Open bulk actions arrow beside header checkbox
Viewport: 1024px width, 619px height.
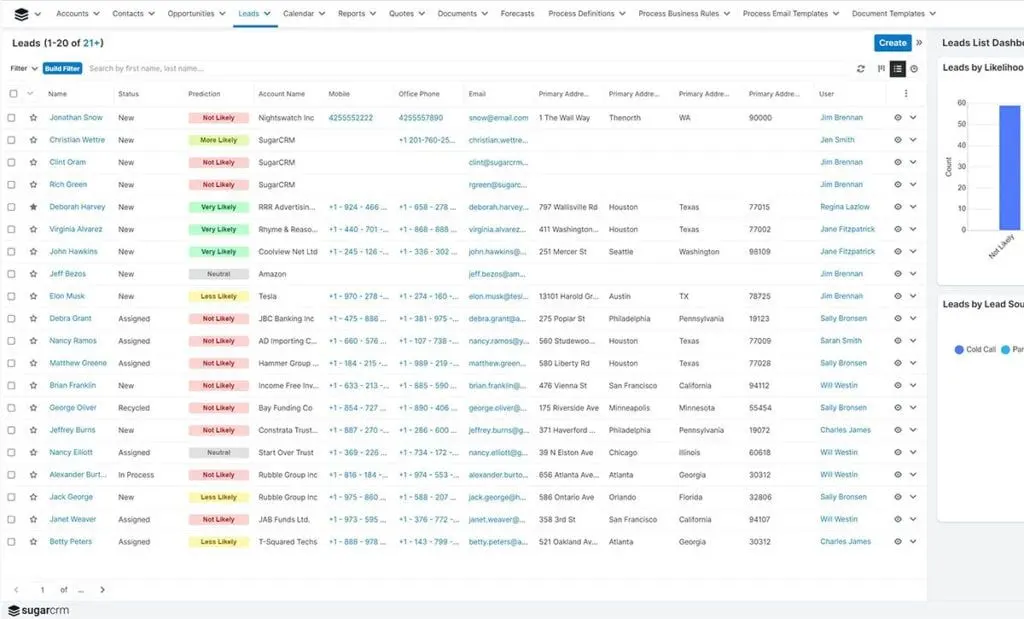[x=30, y=93]
